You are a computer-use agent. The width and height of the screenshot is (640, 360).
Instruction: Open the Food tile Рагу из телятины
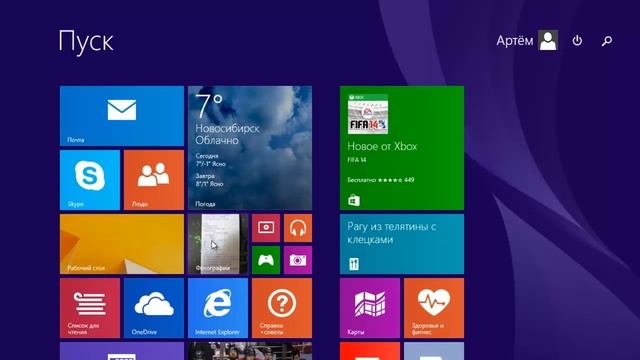402,244
